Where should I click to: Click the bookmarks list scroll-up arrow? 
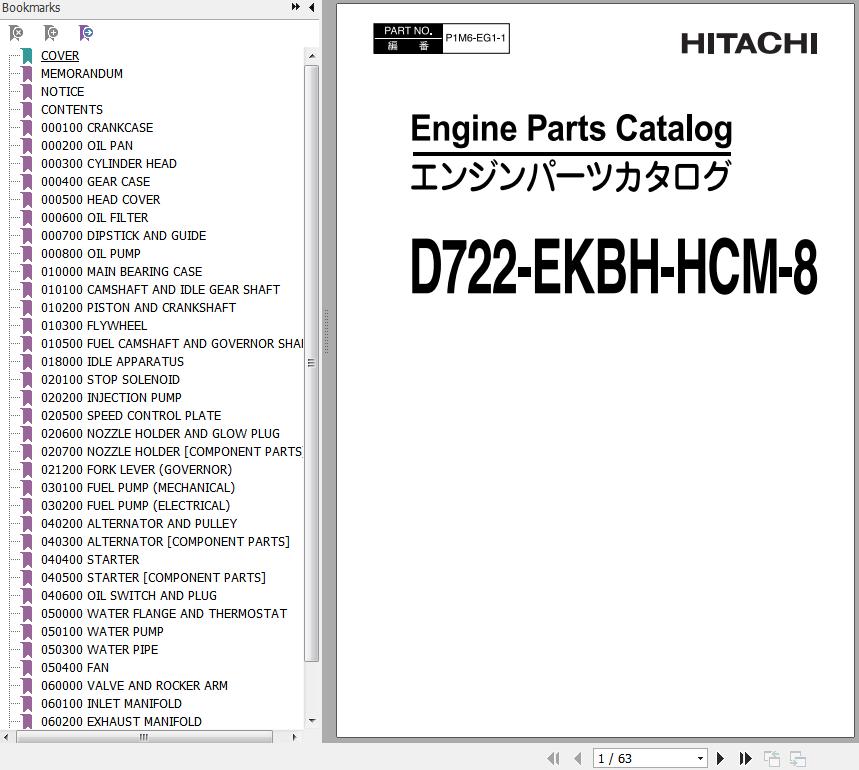click(x=312, y=56)
